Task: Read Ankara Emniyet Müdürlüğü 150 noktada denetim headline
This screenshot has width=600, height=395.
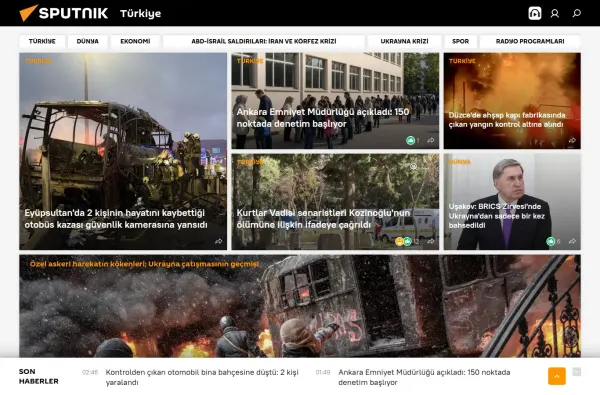Action: point(323,118)
